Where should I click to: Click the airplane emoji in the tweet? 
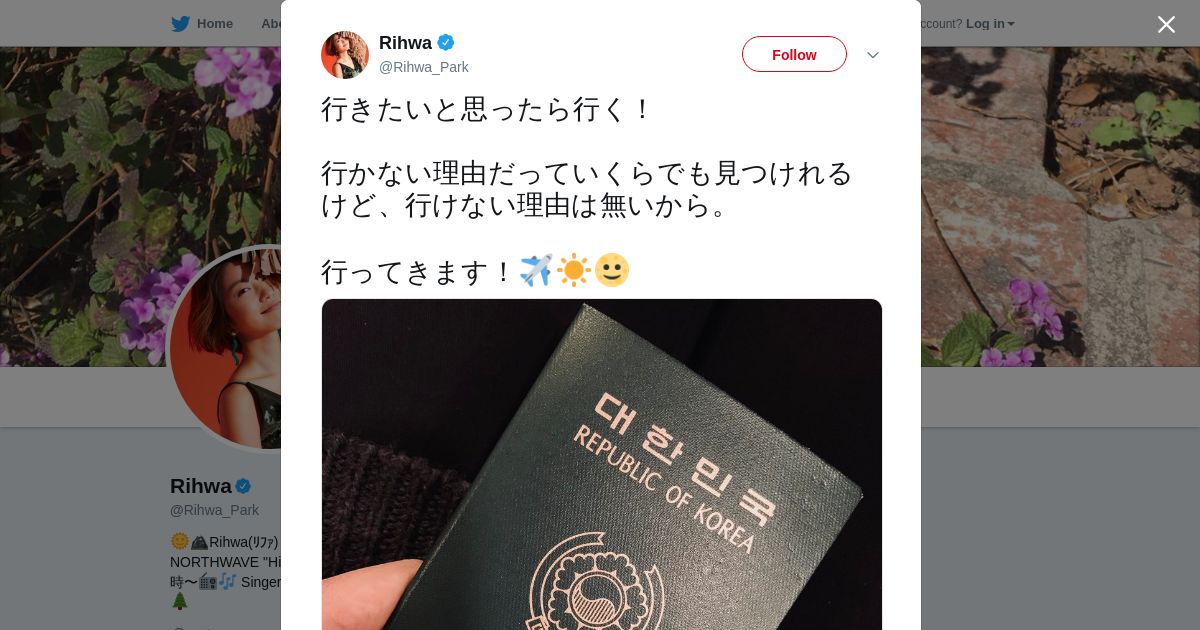[536, 271]
